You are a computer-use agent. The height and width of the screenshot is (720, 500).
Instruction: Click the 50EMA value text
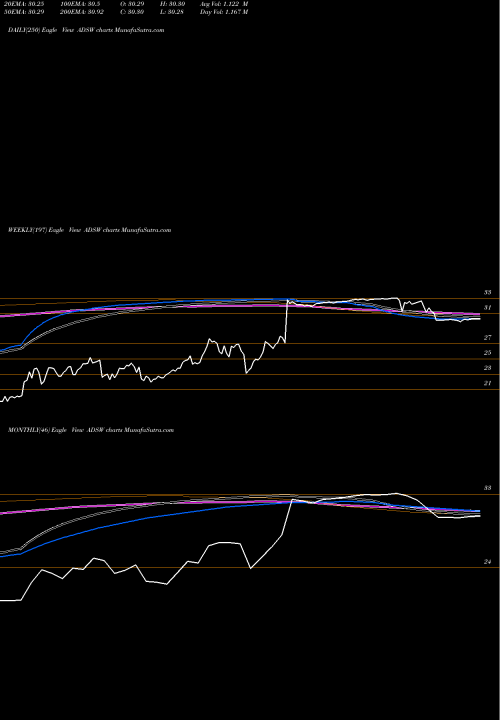[25, 12]
